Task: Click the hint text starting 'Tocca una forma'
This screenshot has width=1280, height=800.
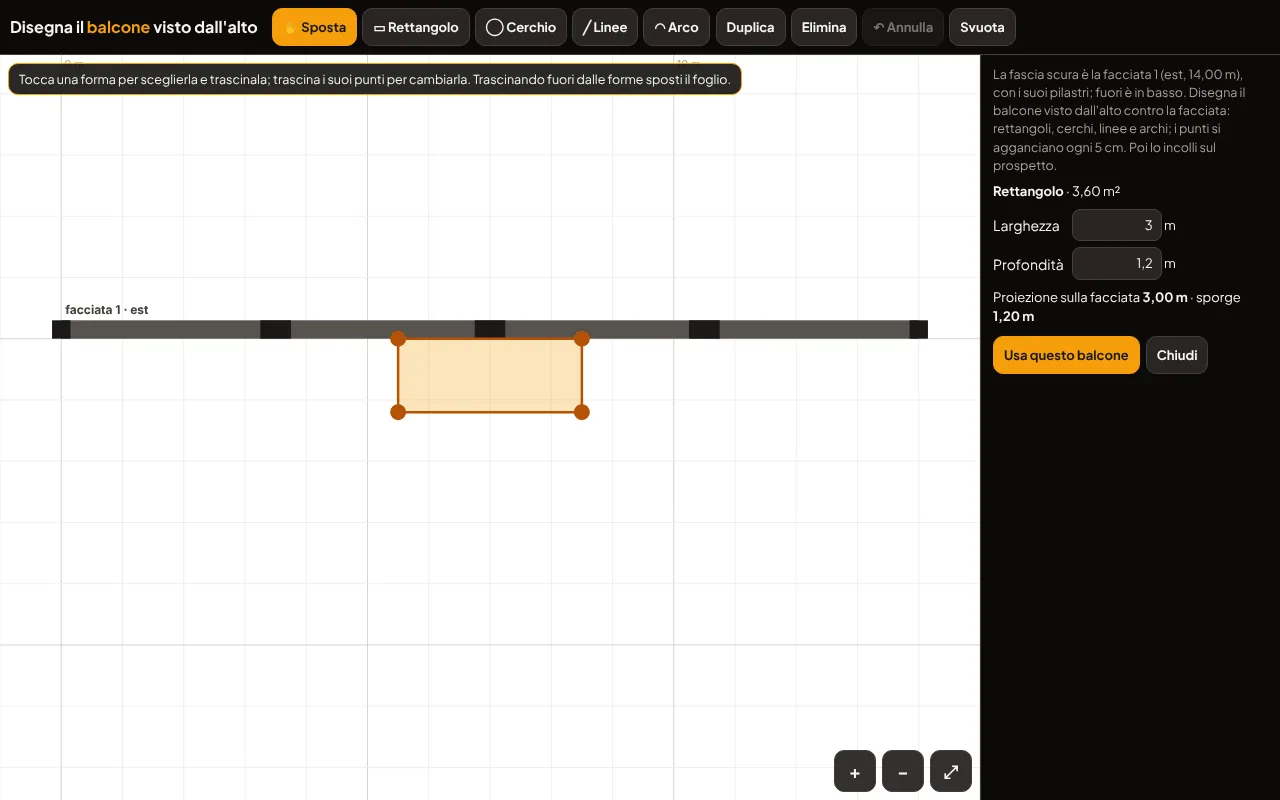Action: 375,79
